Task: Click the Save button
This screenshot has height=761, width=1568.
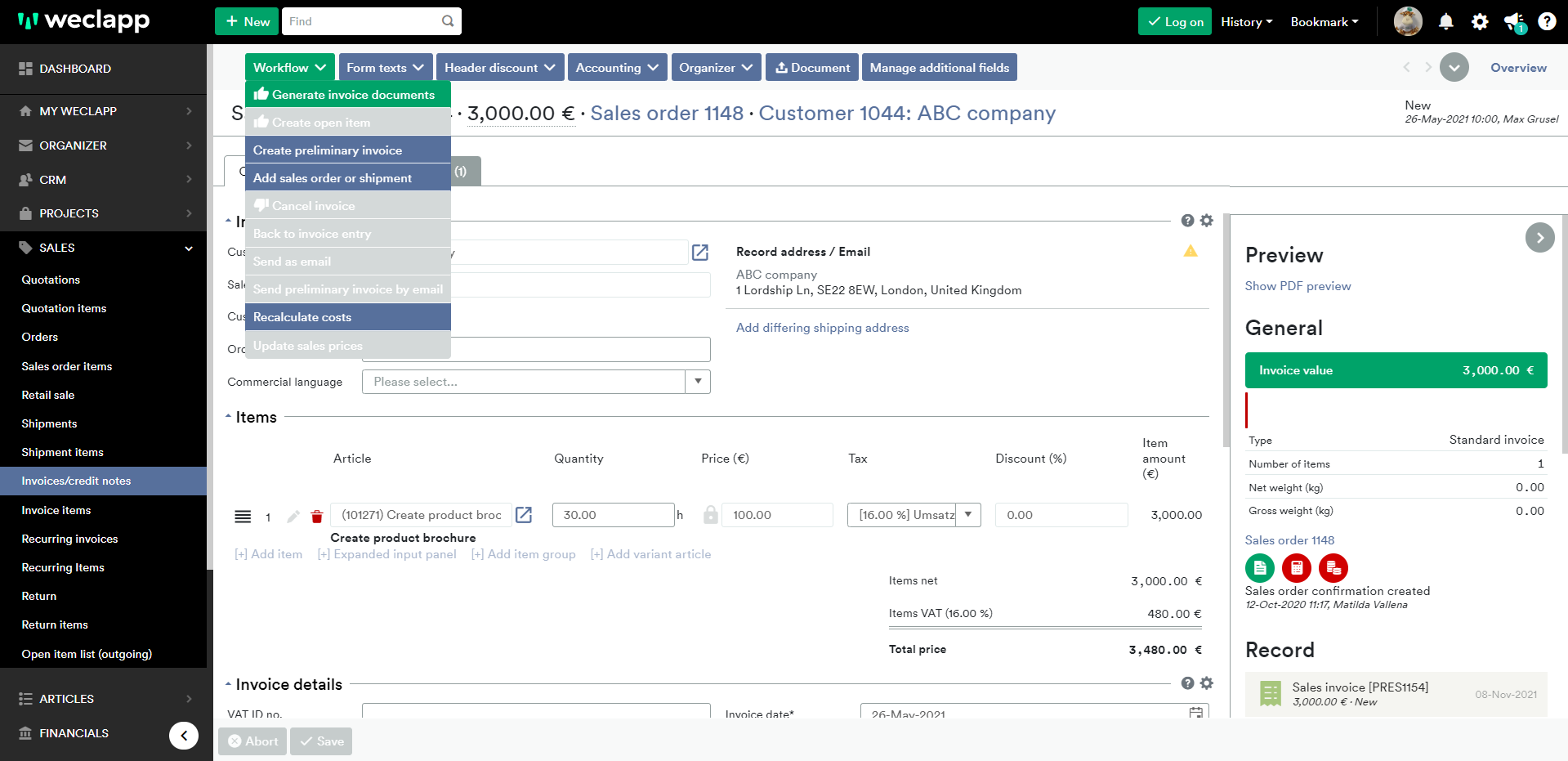Action: [321, 741]
